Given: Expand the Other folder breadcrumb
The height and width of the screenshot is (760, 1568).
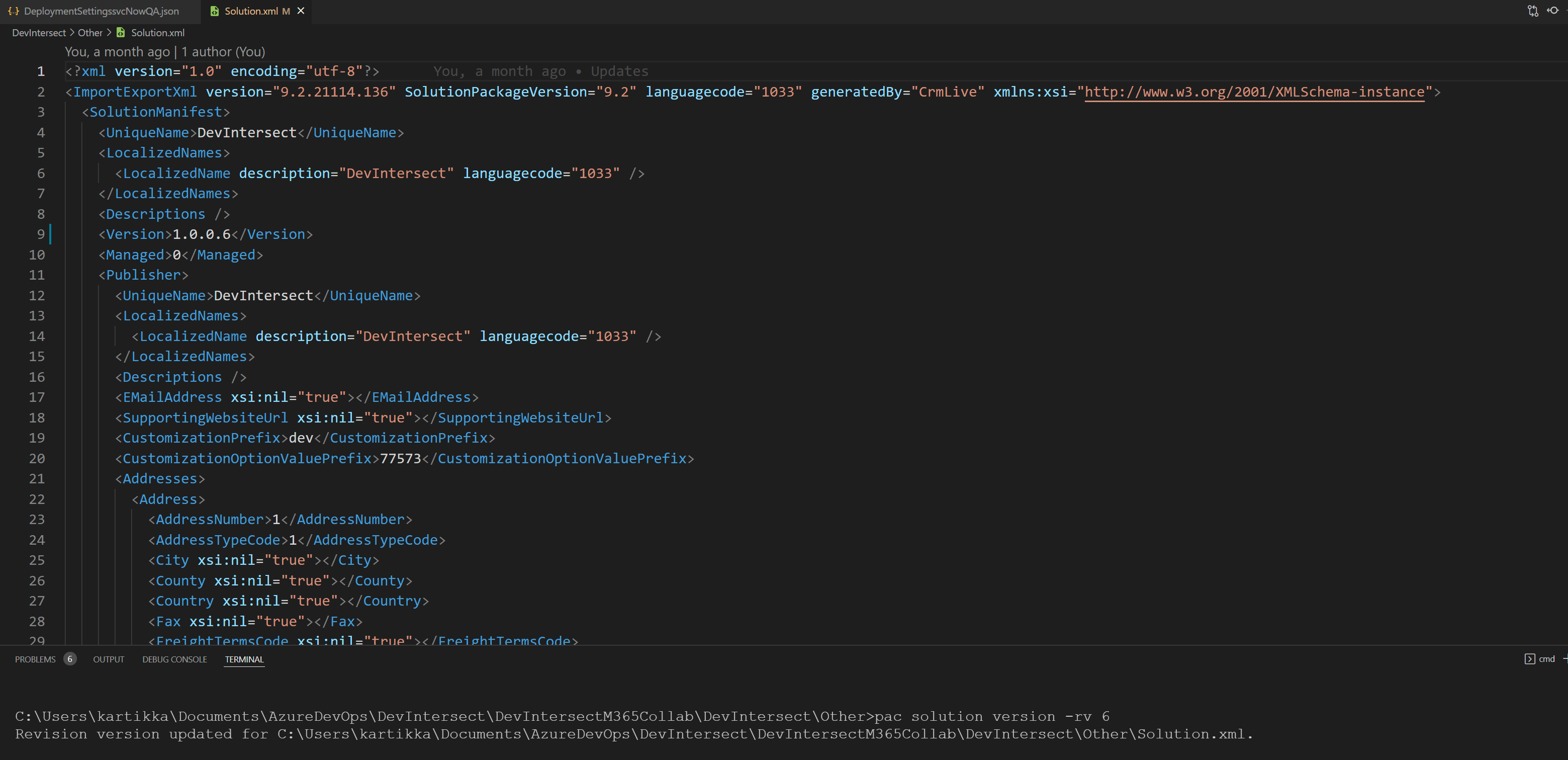Looking at the screenshot, I should [x=89, y=33].
